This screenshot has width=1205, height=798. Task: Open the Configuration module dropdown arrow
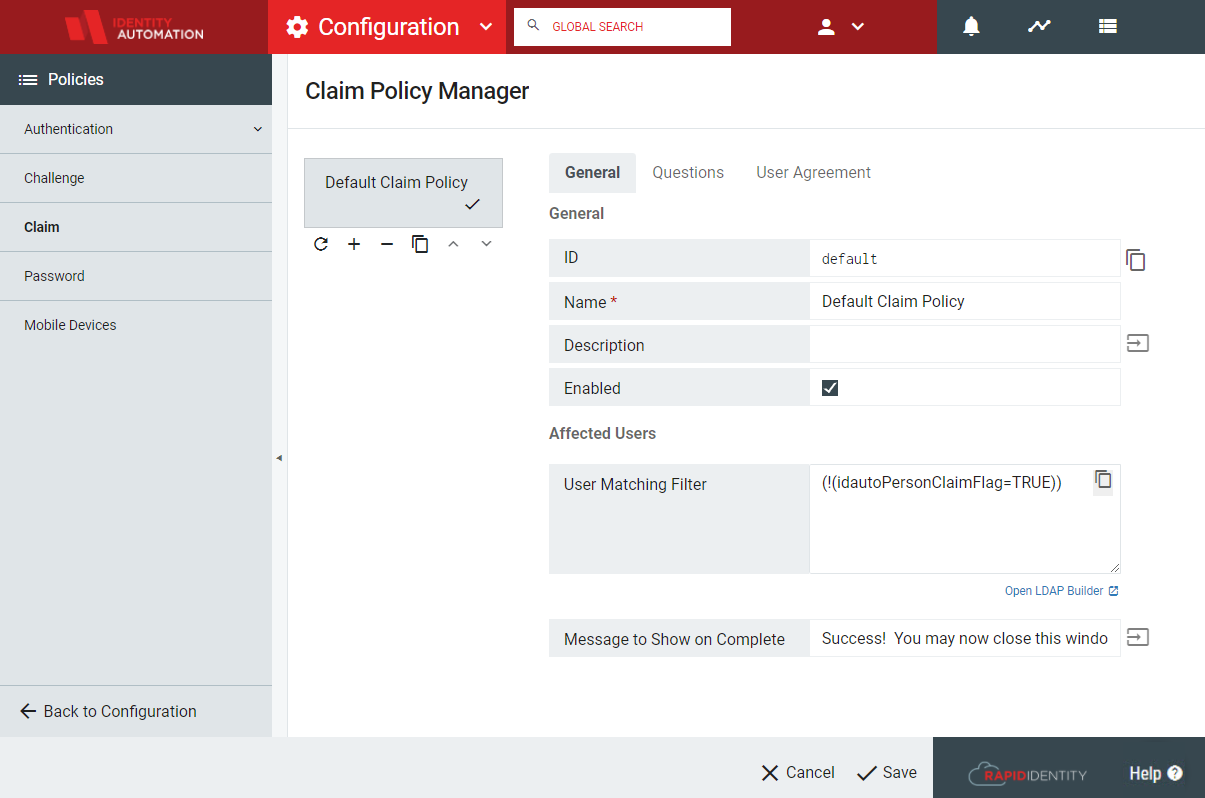tap(486, 27)
